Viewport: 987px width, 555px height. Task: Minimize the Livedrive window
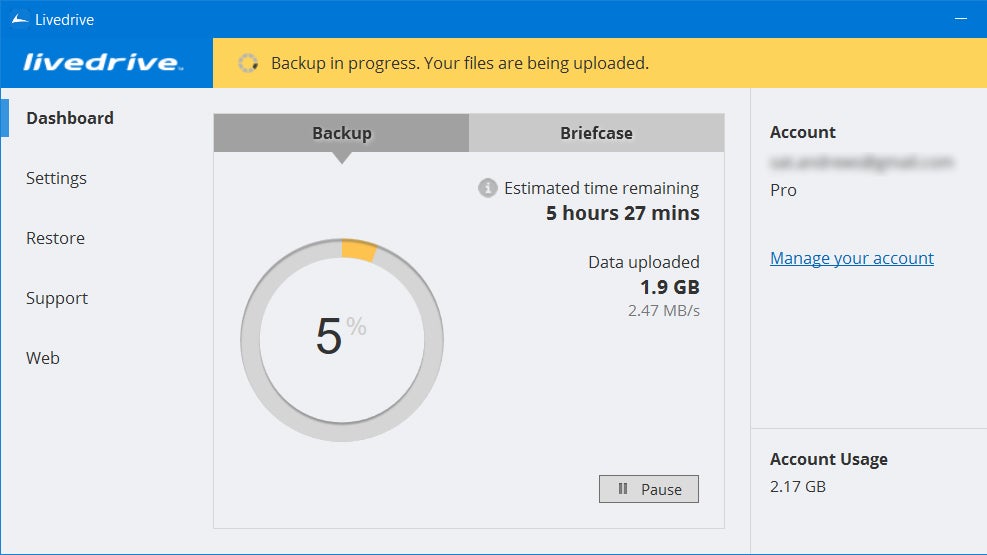[x=961, y=19]
